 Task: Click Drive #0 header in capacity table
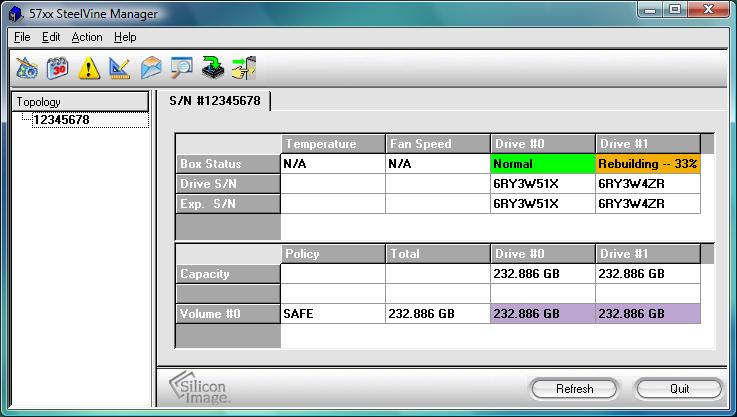pos(543,254)
